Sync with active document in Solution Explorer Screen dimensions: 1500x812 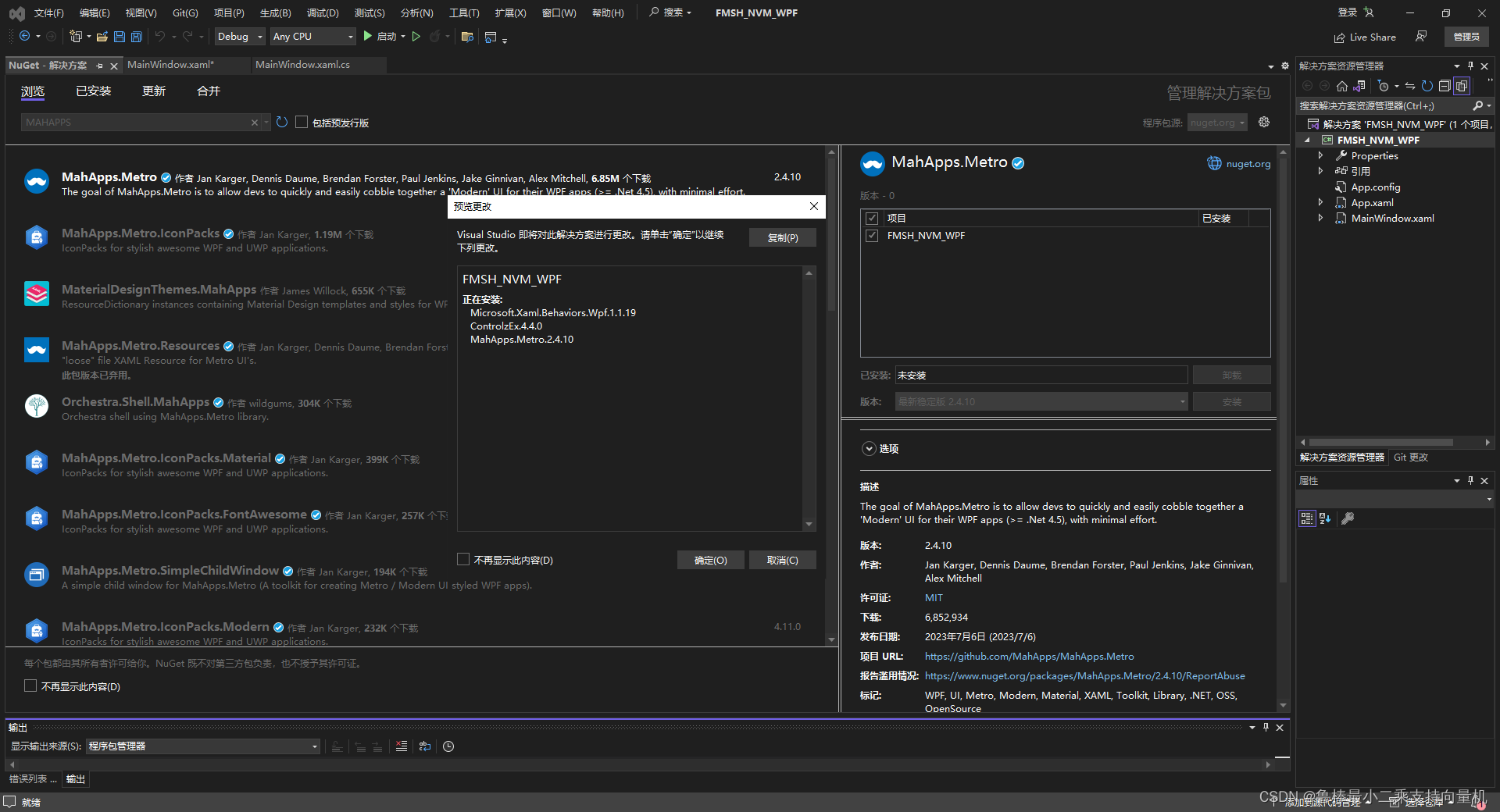(1410, 86)
